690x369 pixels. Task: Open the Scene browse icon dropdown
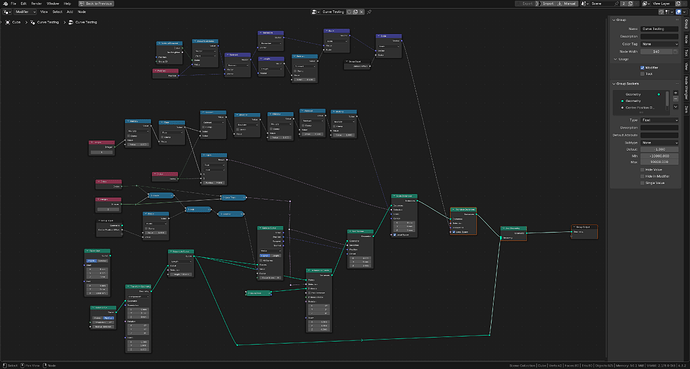tap(586, 4)
